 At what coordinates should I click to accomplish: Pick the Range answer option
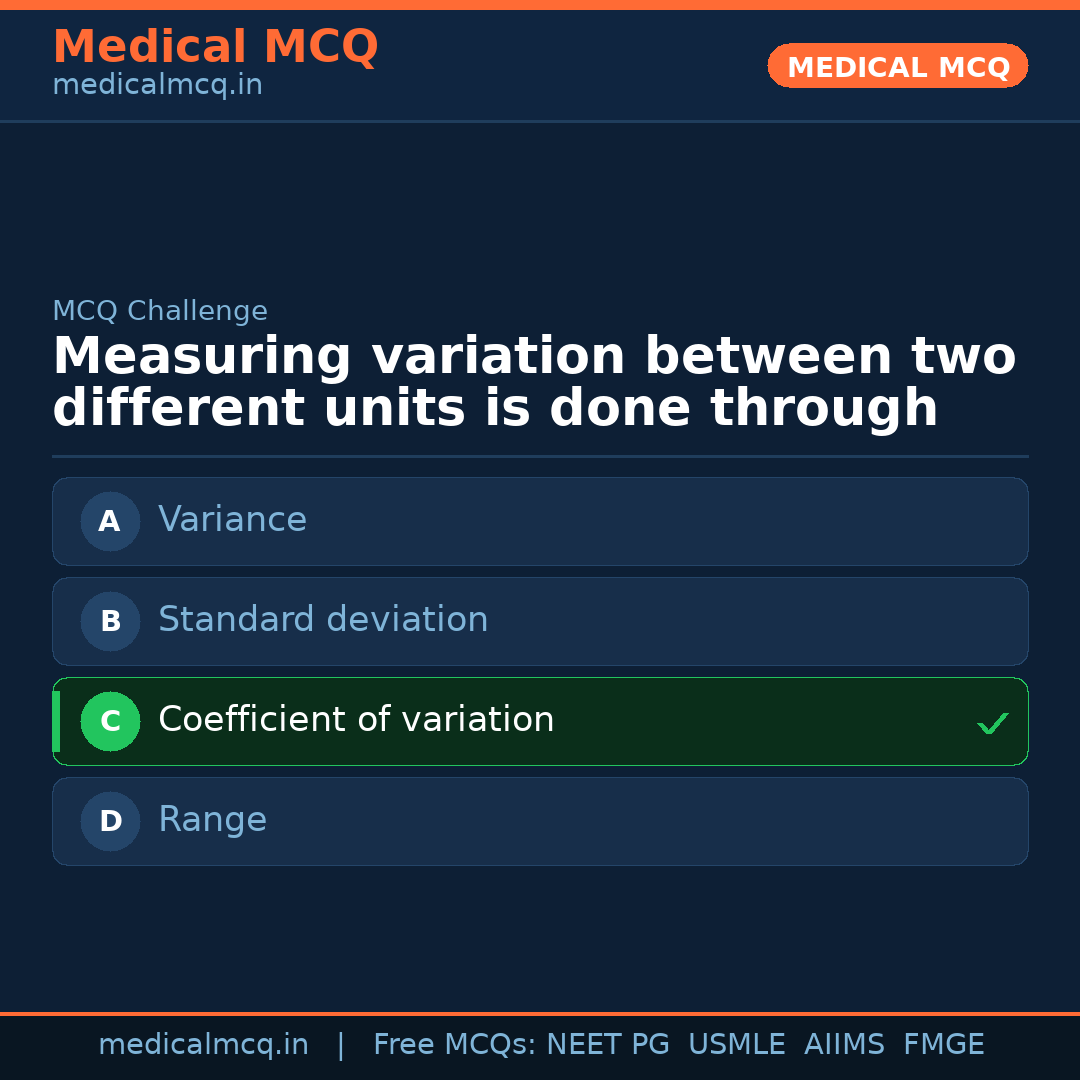click(540, 821)
